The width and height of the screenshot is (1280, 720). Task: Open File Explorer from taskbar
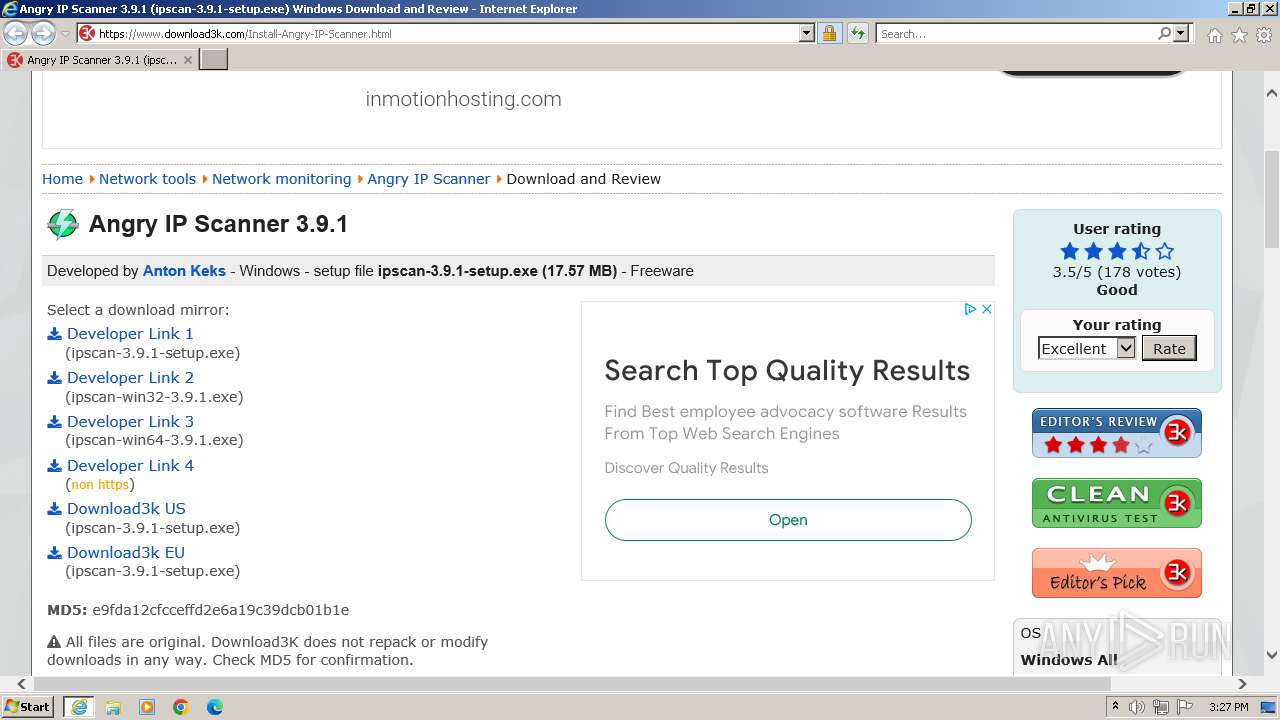click(x=113, y=707)
